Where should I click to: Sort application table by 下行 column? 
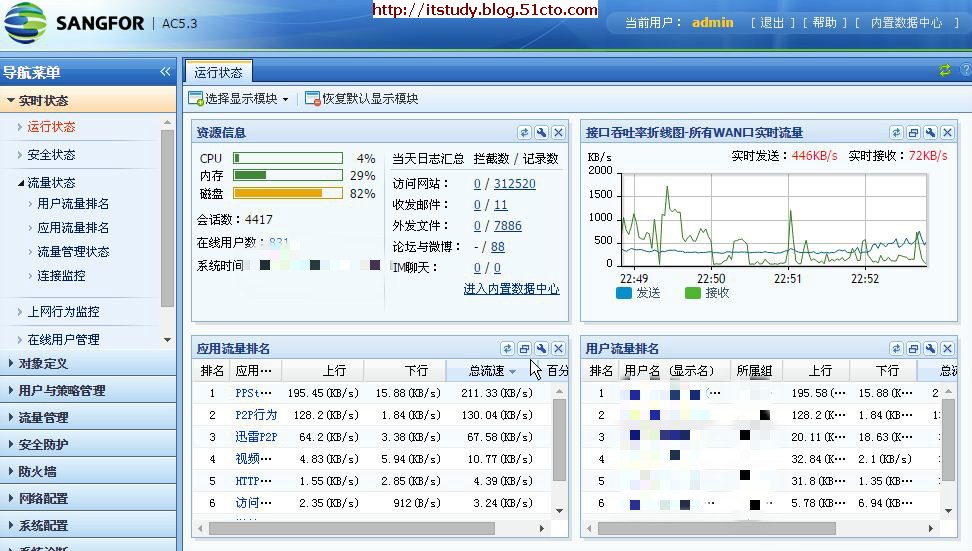[x=405, y=371]
